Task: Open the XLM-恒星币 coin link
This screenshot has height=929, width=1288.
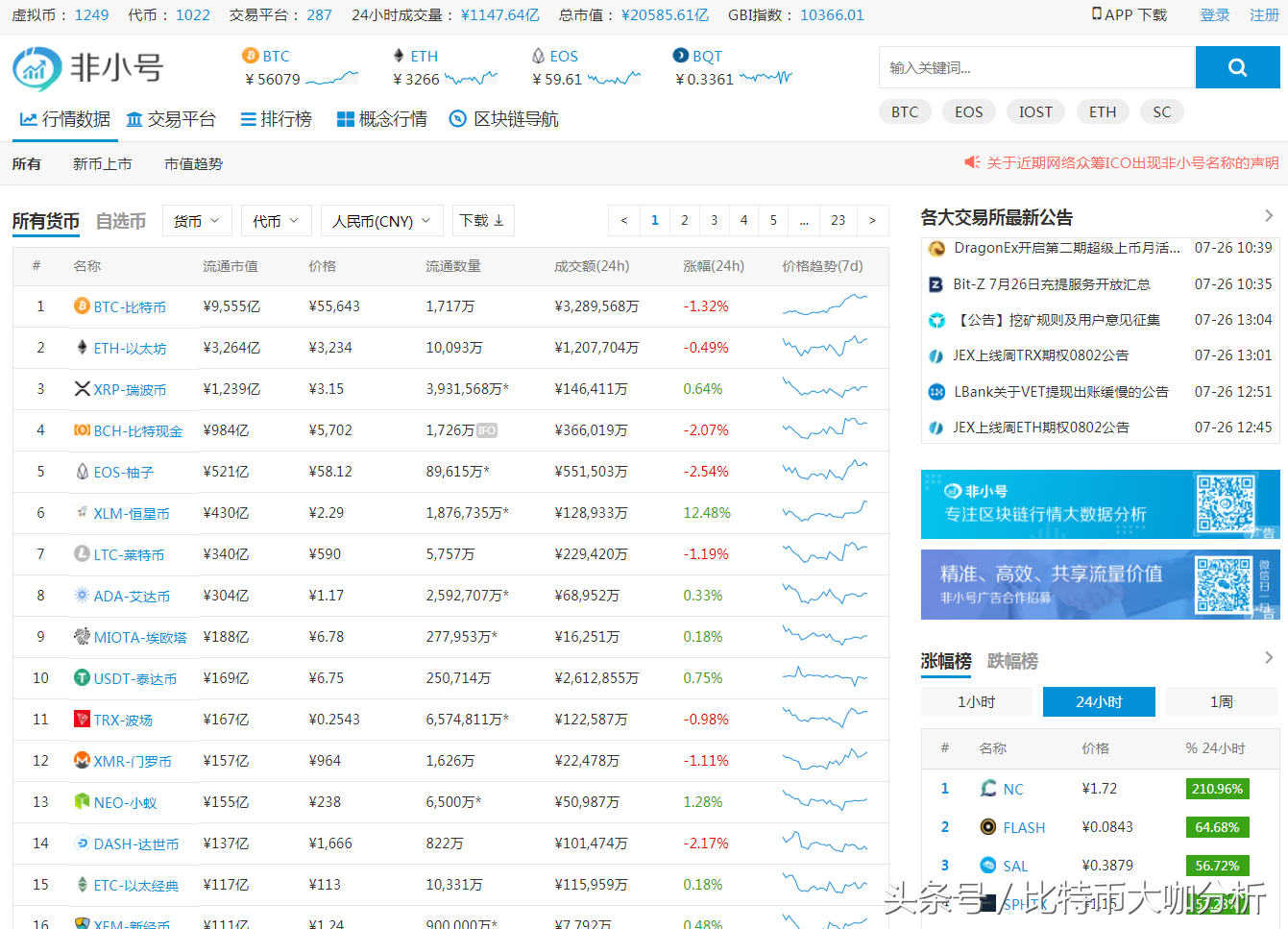Action: pos(132,514)
